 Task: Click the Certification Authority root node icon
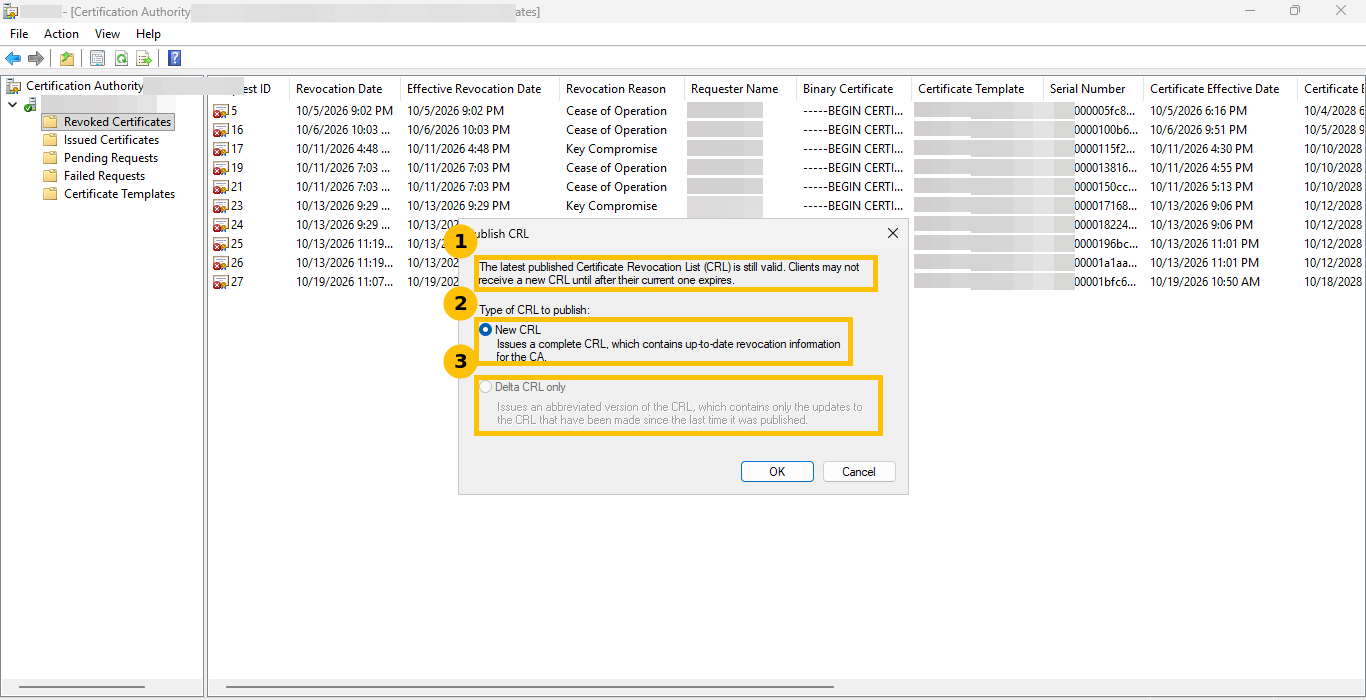[x=14, y=86]
